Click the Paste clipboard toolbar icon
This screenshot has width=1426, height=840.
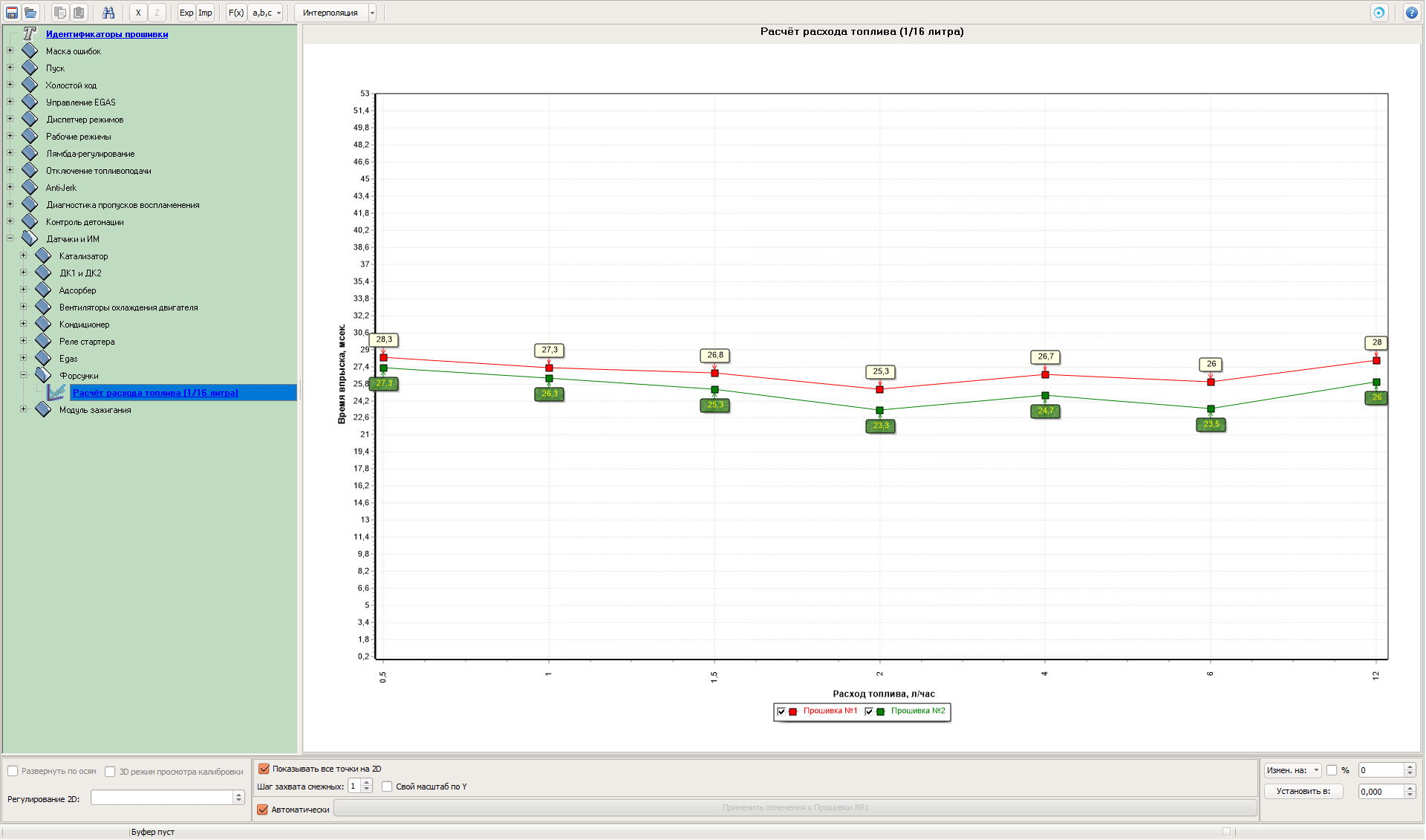[x=79, y=13]
